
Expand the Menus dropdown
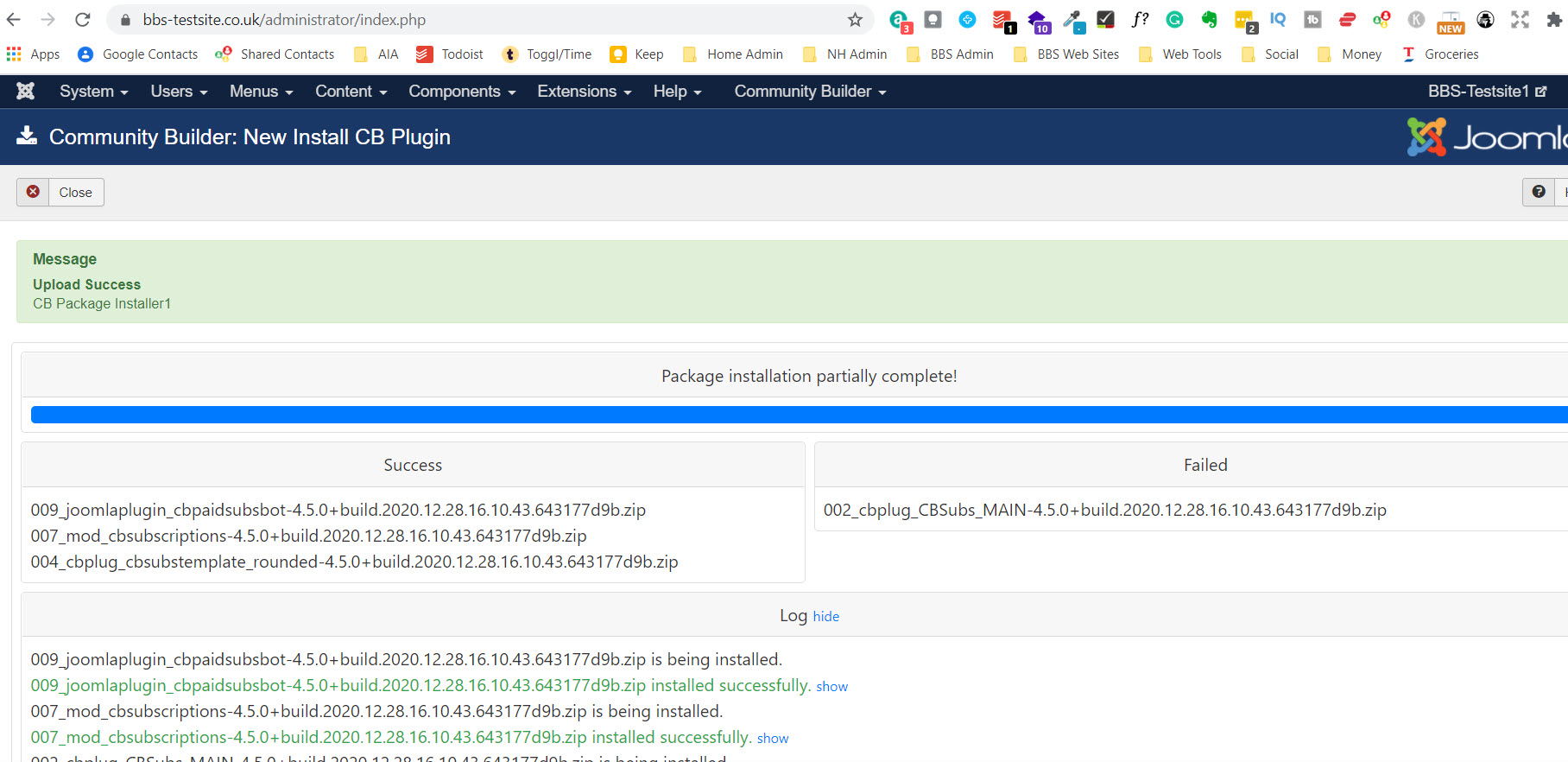[261, 91]
